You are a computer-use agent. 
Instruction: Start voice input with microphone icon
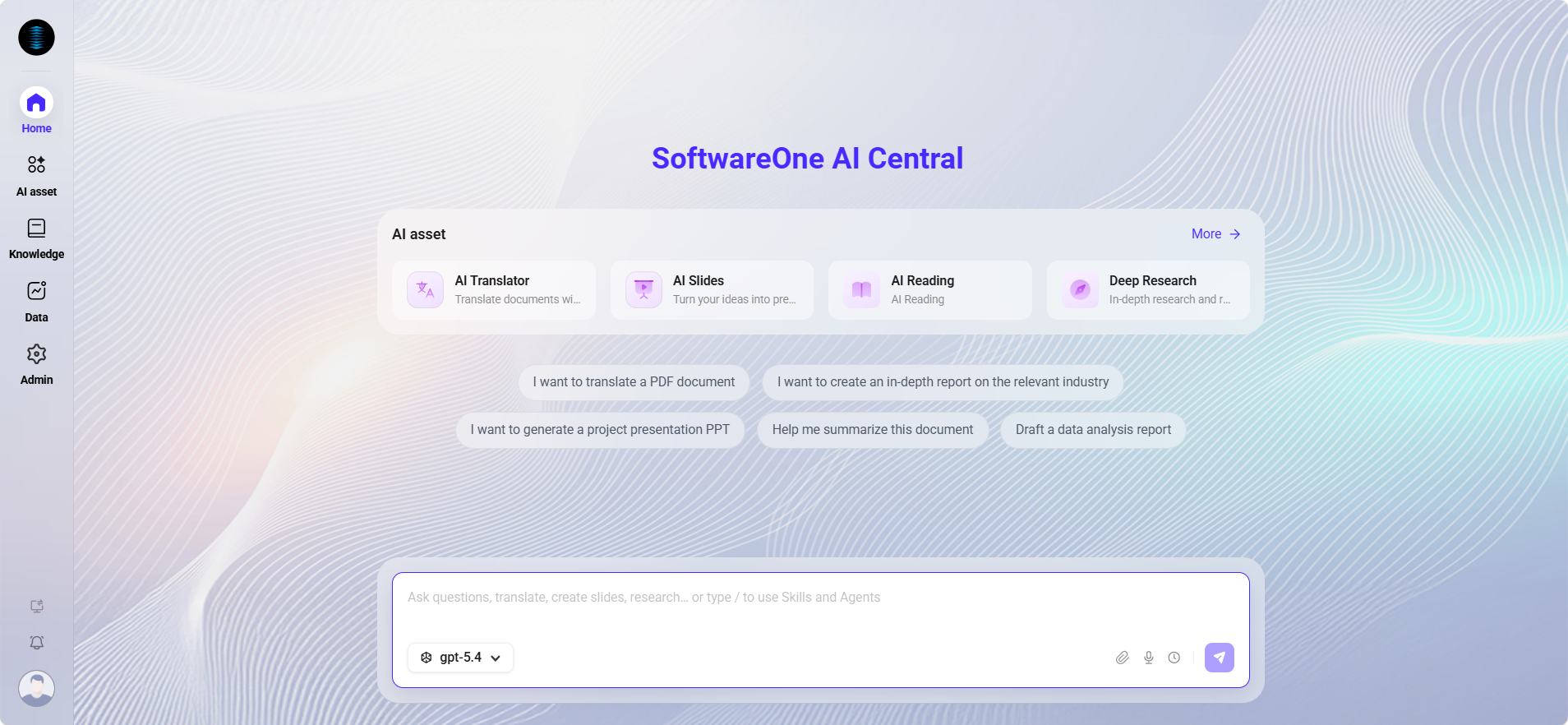(x=1149, y=658)
